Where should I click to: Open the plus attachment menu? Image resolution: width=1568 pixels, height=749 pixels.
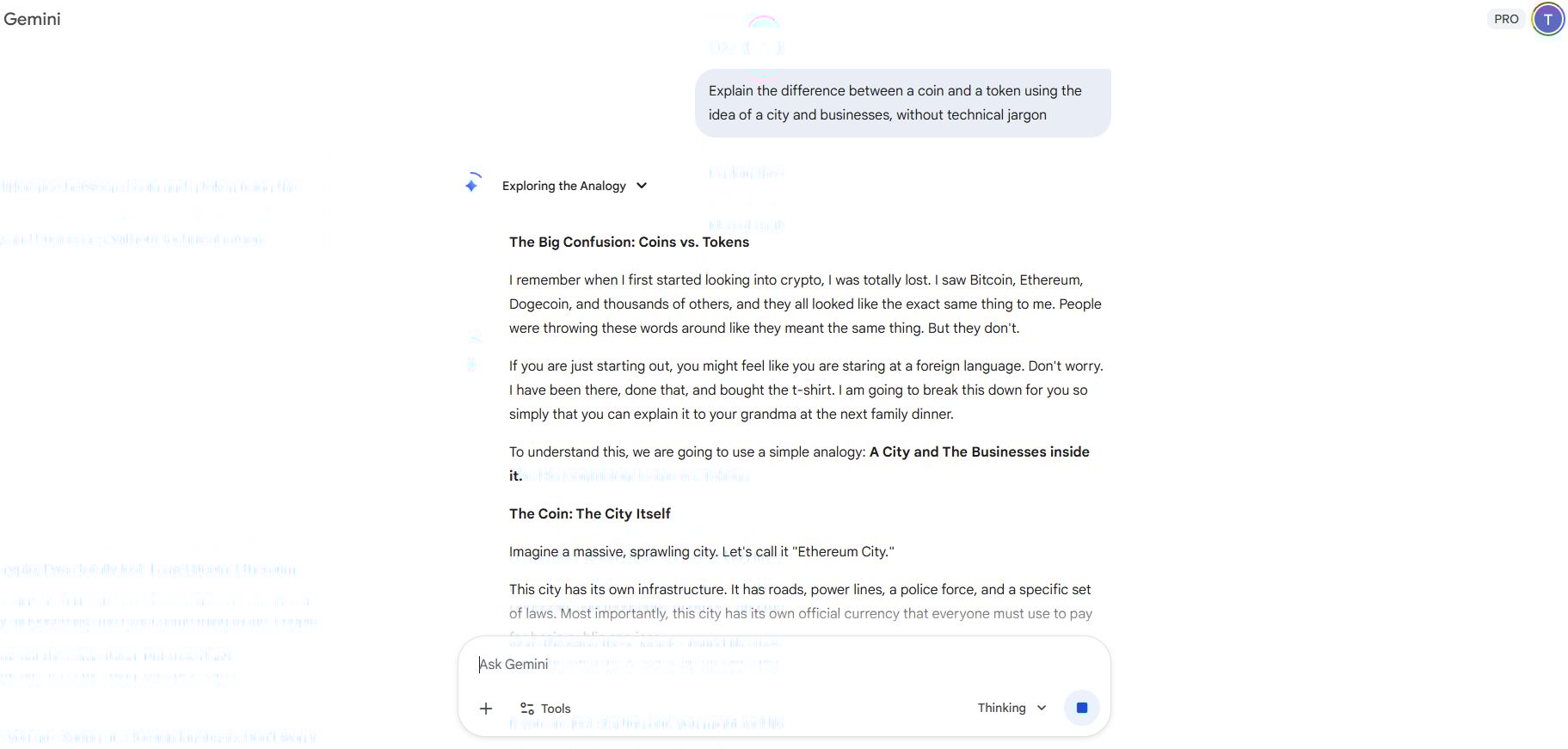click(486, 709)
